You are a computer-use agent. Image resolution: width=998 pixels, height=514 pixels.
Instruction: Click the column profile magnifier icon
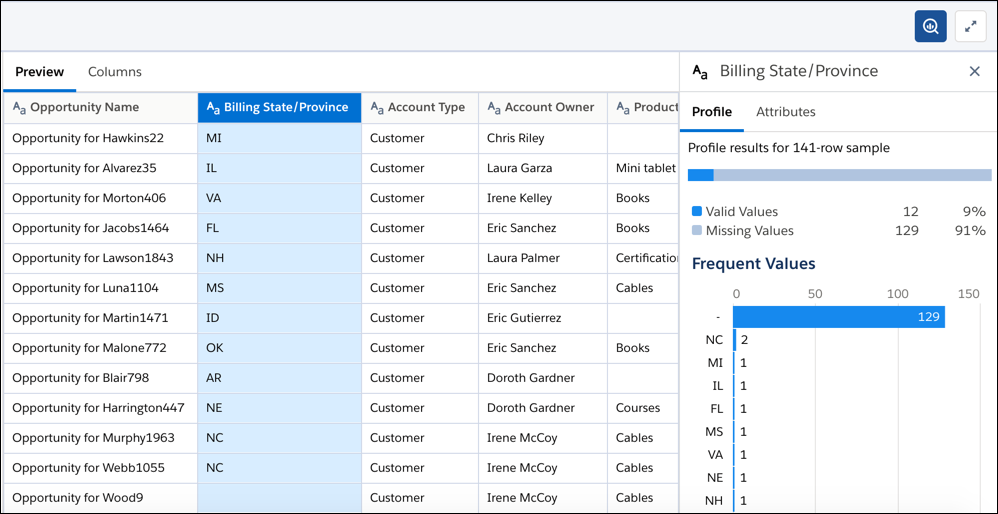tap(930, 27)
